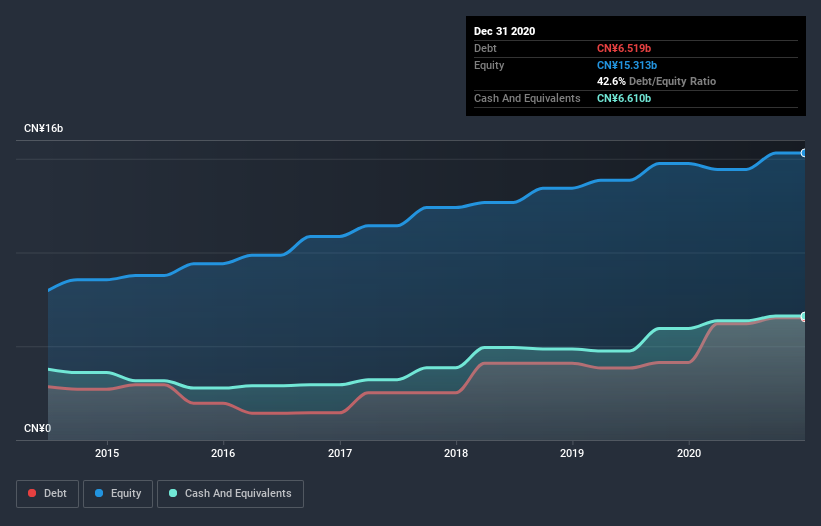Image resolution: width=821 pixels, height=526 pixels.
Task: Click the 2015 x-axis label
Action: pyautogui.click(x=107, y=453)
